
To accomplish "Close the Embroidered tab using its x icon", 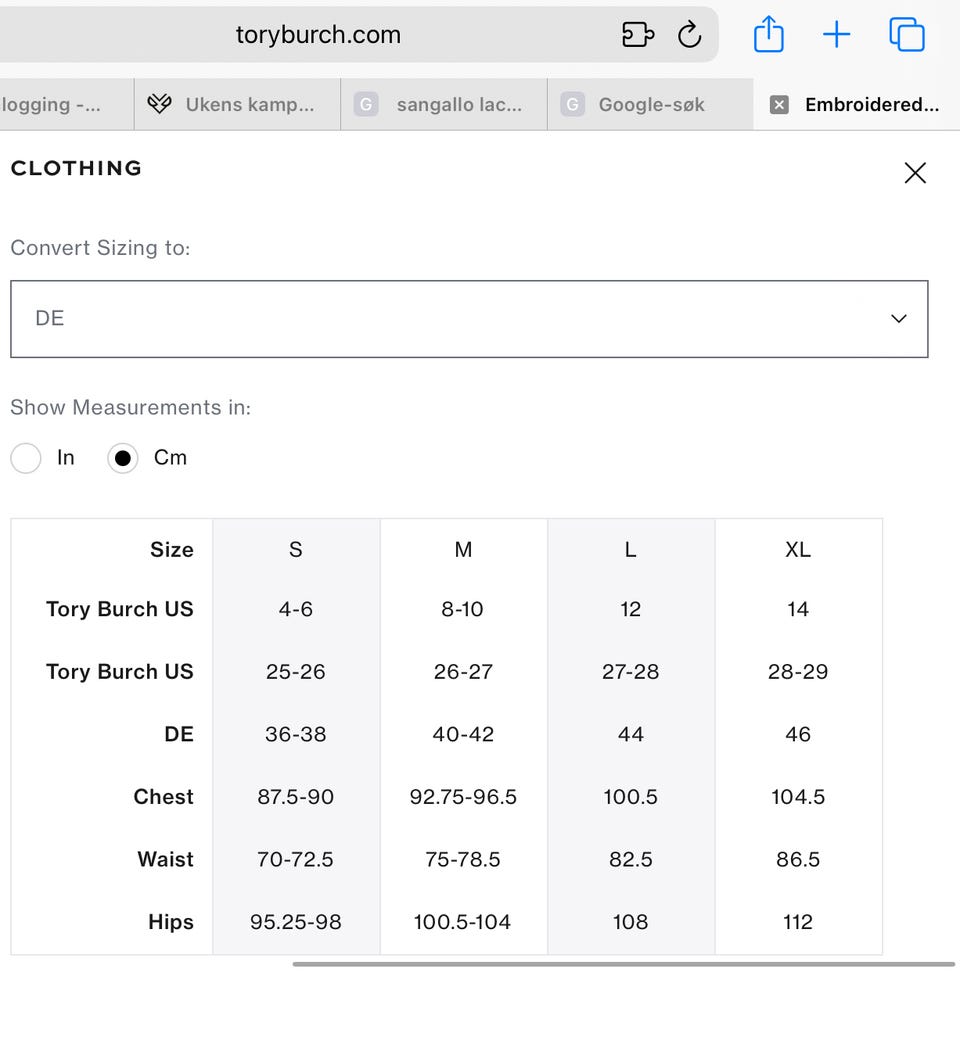I will pyautogui.click(x=780, y=105).
